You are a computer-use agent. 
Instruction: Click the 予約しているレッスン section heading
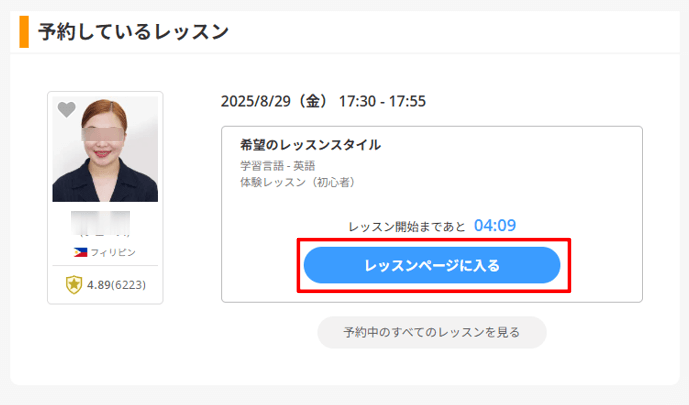(x=134, y=32)
